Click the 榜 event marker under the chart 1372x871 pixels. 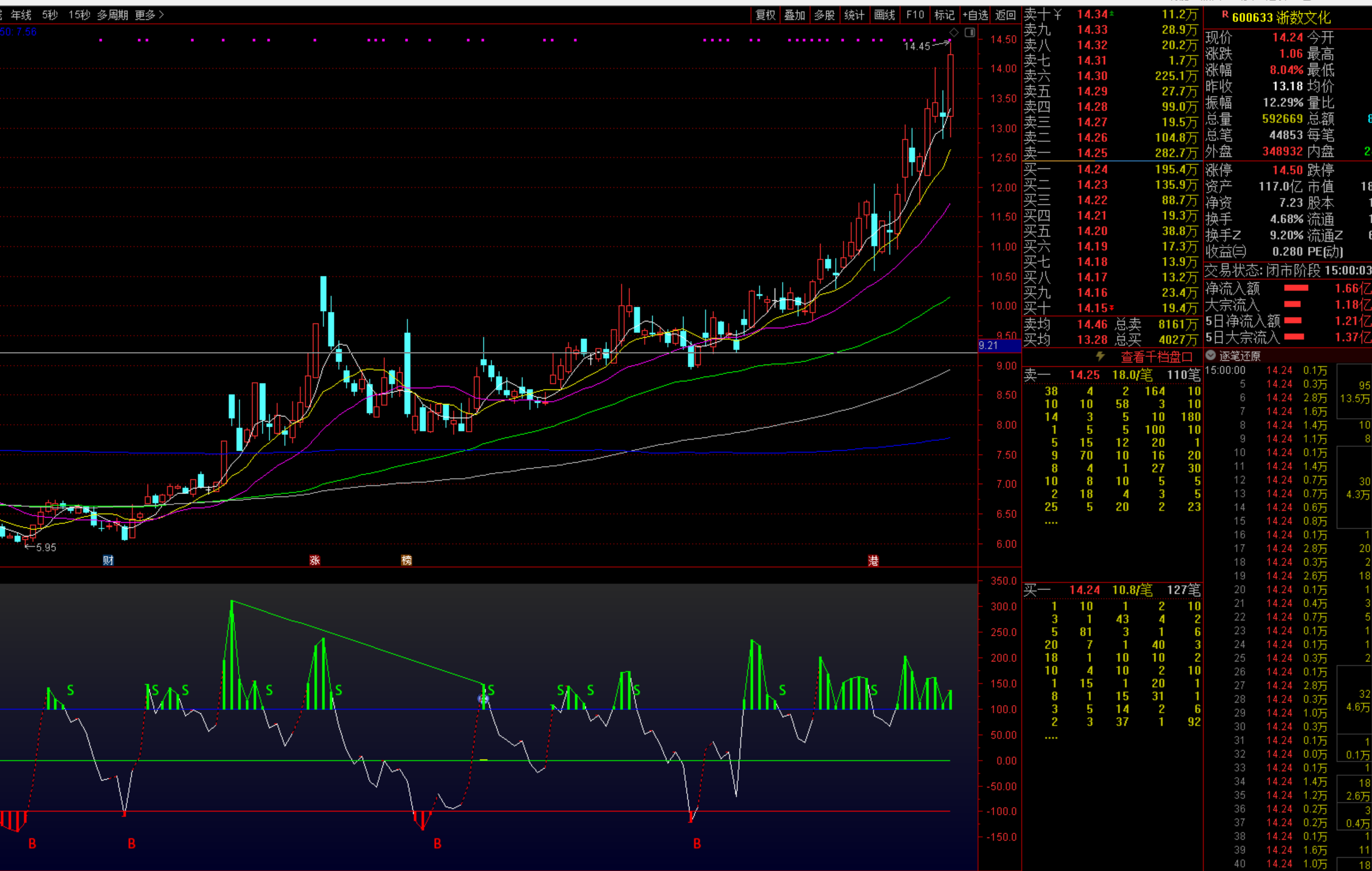coord(407,560)
